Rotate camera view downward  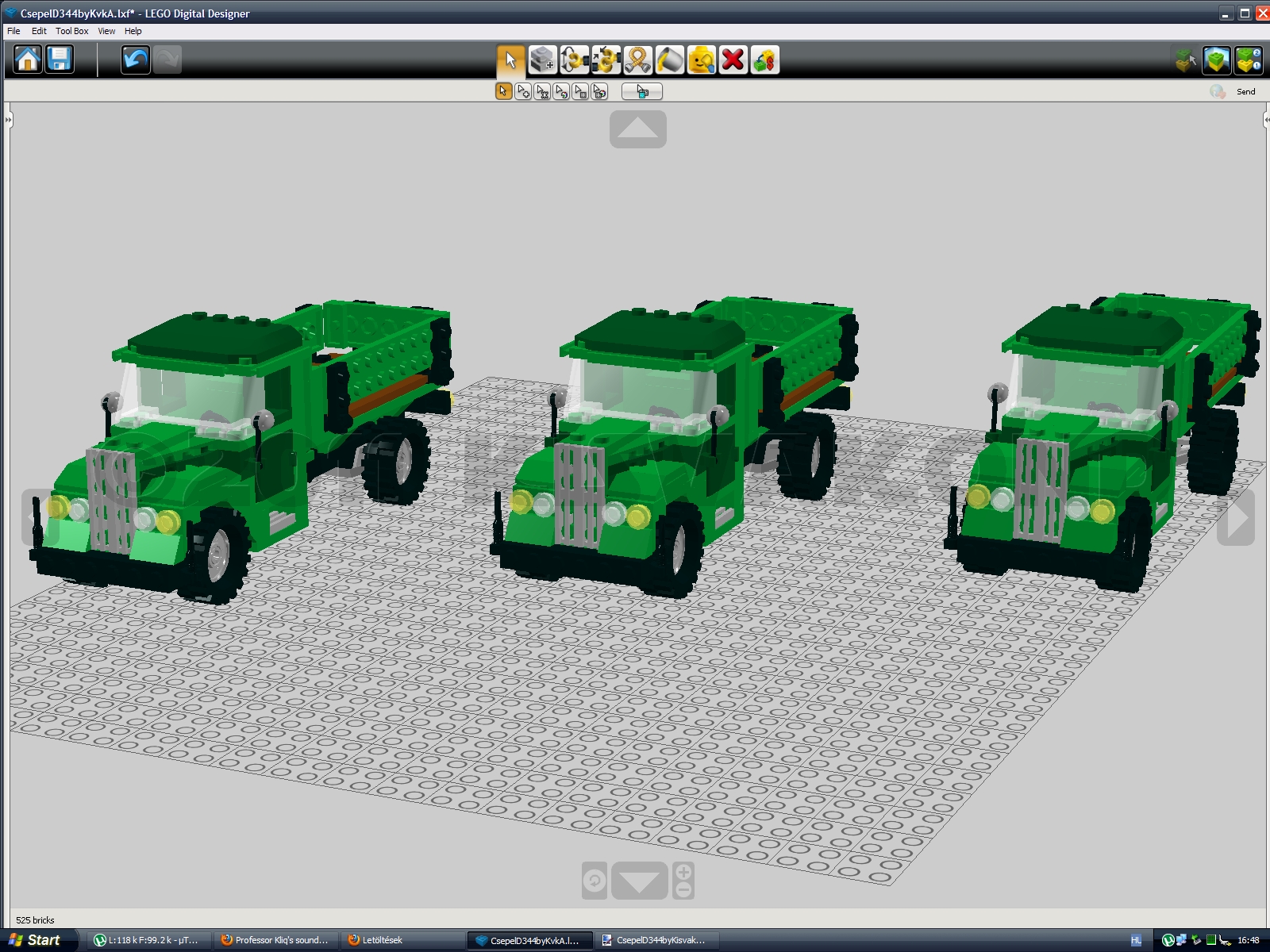pyautogui.click(x=639, y=881)
